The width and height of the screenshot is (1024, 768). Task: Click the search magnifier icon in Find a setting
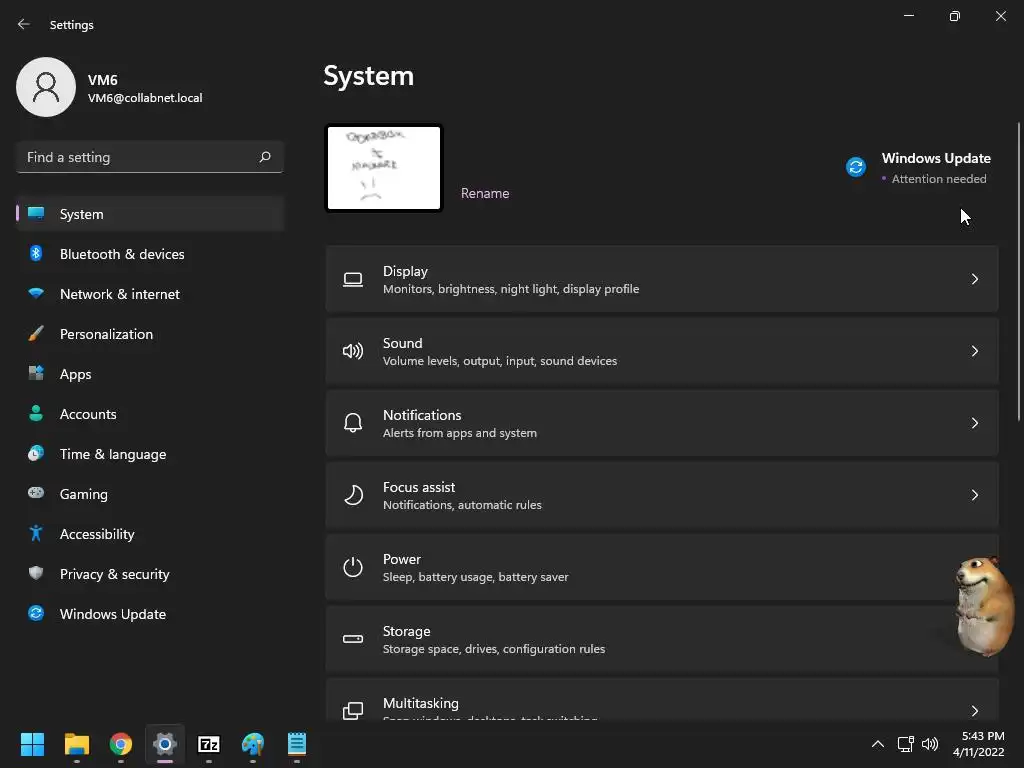[265, 157]
